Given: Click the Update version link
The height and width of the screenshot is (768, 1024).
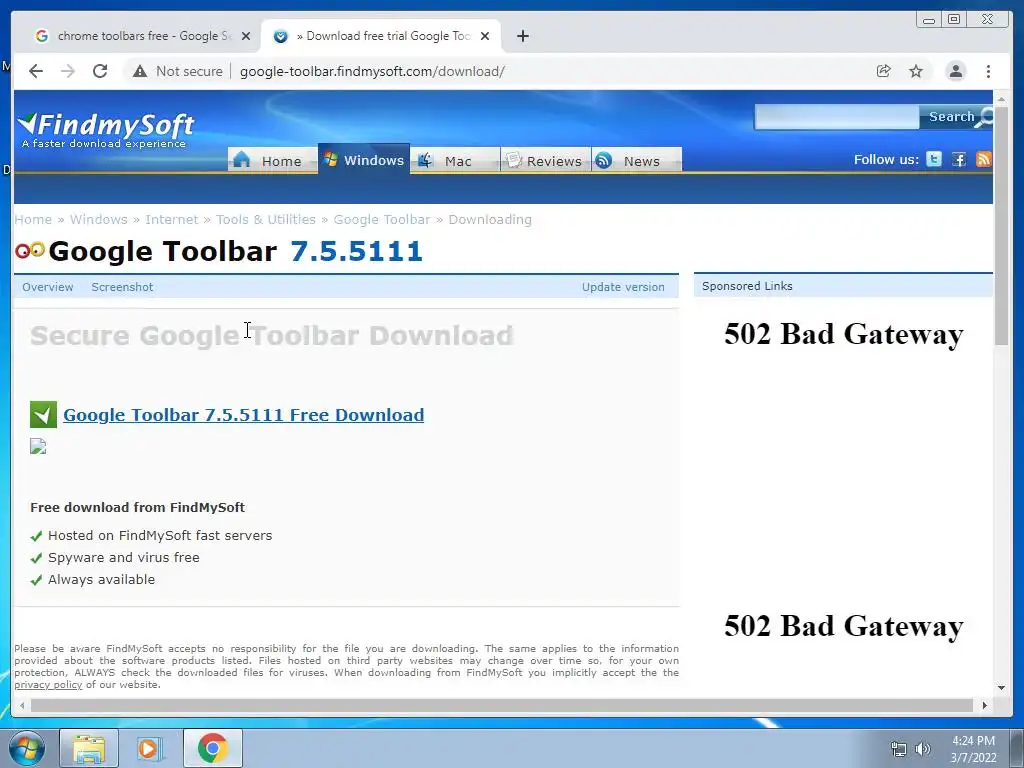Looking at the screenshot, I should pos(623,287).
